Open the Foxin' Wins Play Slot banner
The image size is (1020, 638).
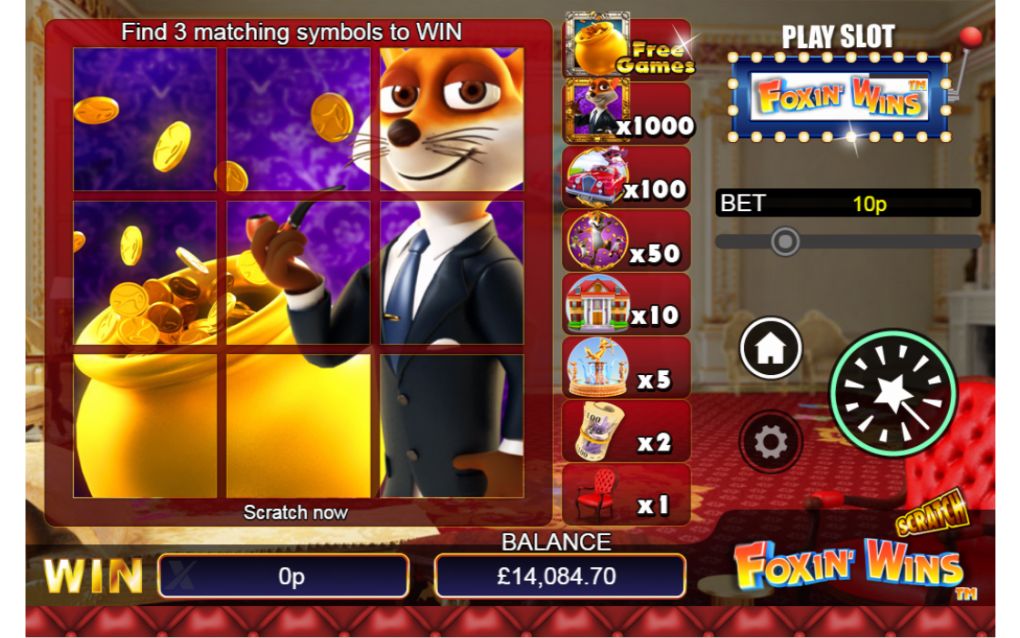pyautogui.click(x=839, y=98)
